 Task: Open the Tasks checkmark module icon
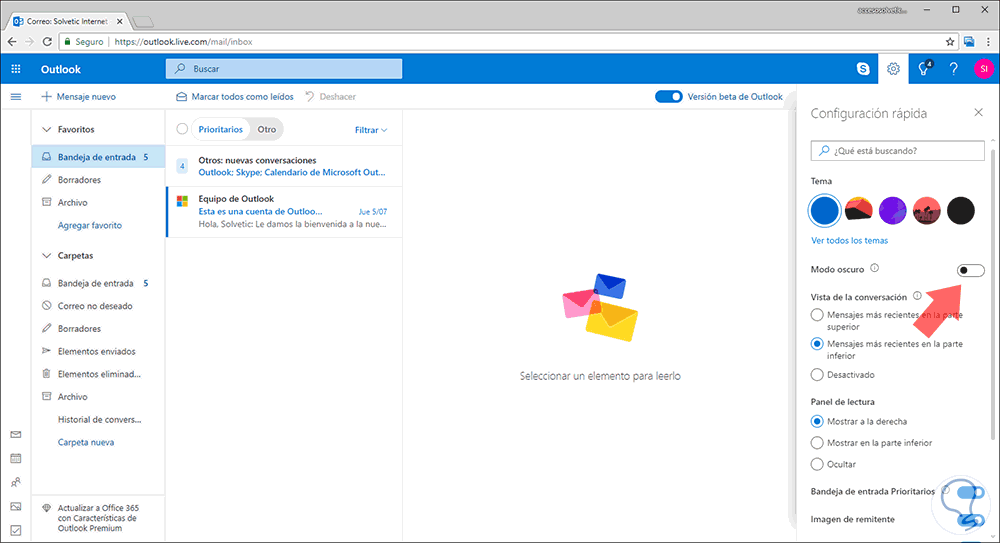(16, 530)
